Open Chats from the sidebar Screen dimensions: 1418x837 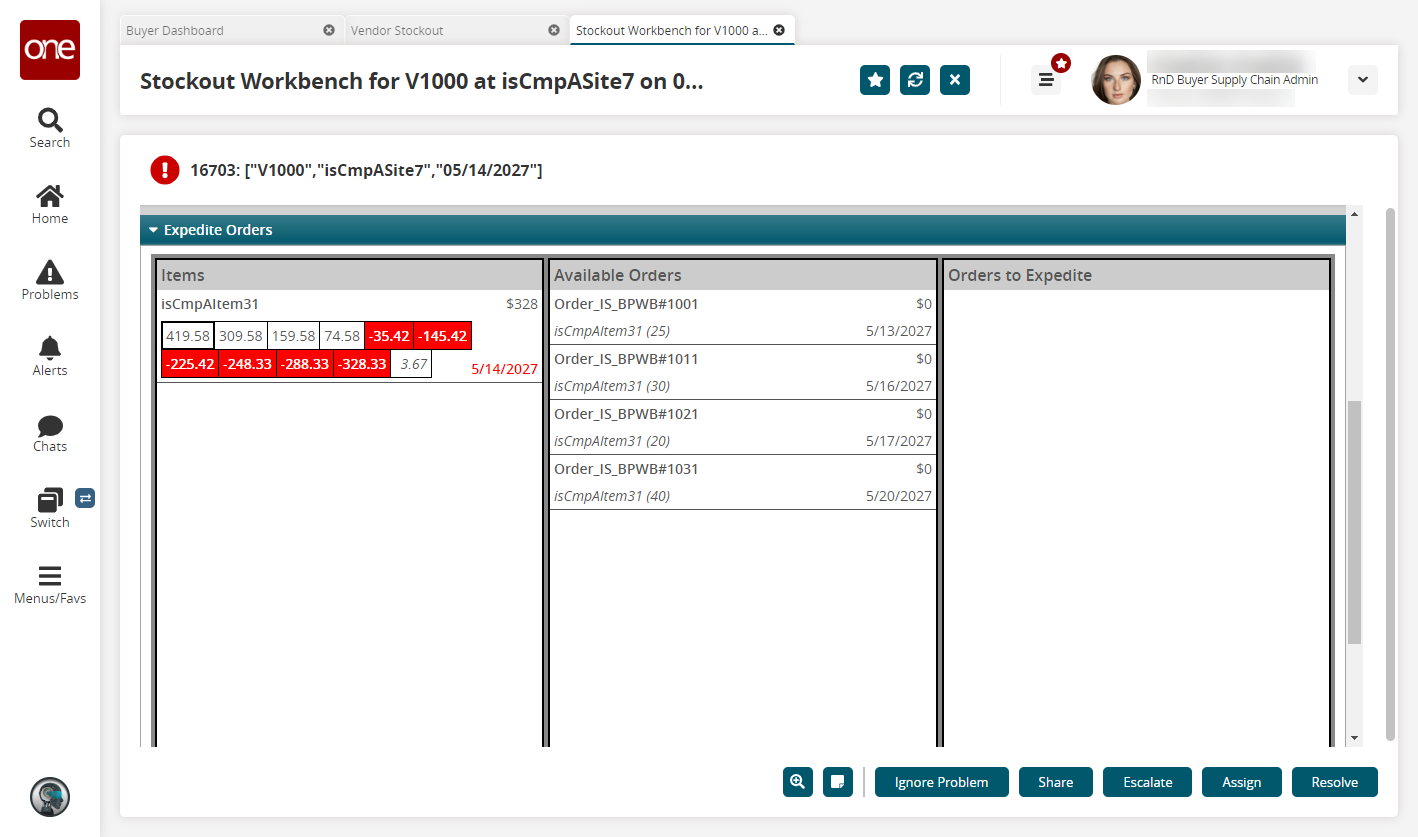pyautogui.click(x=50, y=432)
